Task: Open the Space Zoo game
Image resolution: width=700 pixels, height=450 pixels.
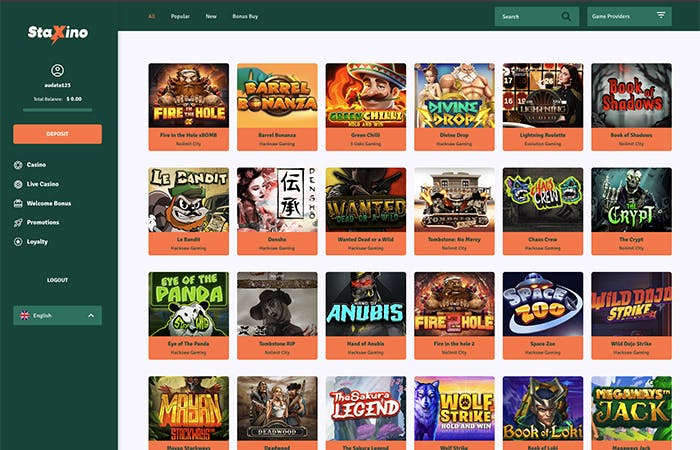Action: (543, 316)
